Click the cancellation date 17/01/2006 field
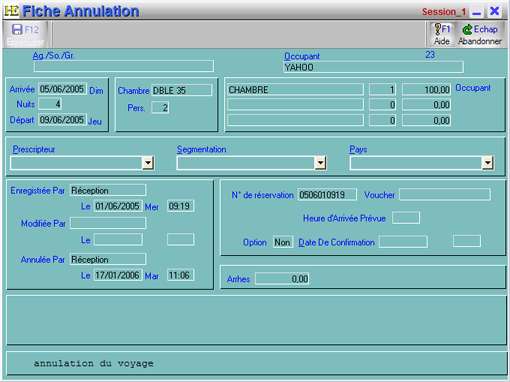The width and height of the screenshot is (510, 382). pos(118,275)
